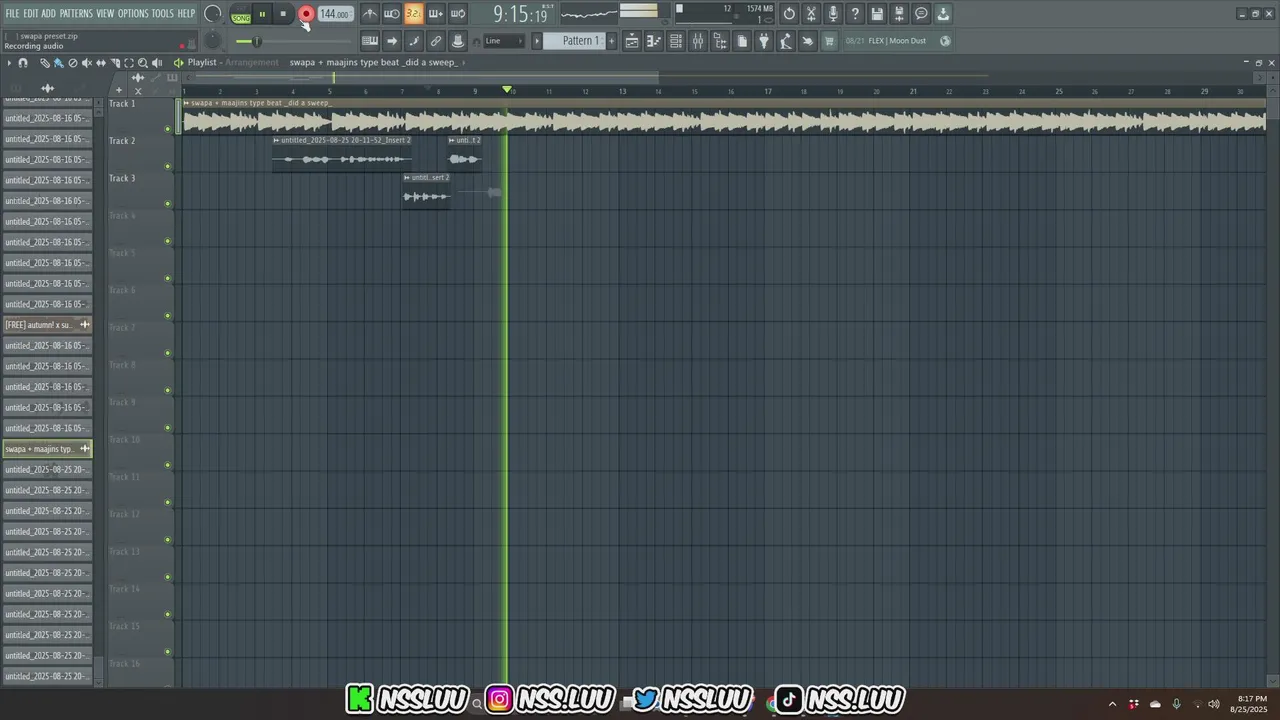Select the swapa + maajins audio clip on Track 1
The image size is (1280, 720).
tap(724, 116)
